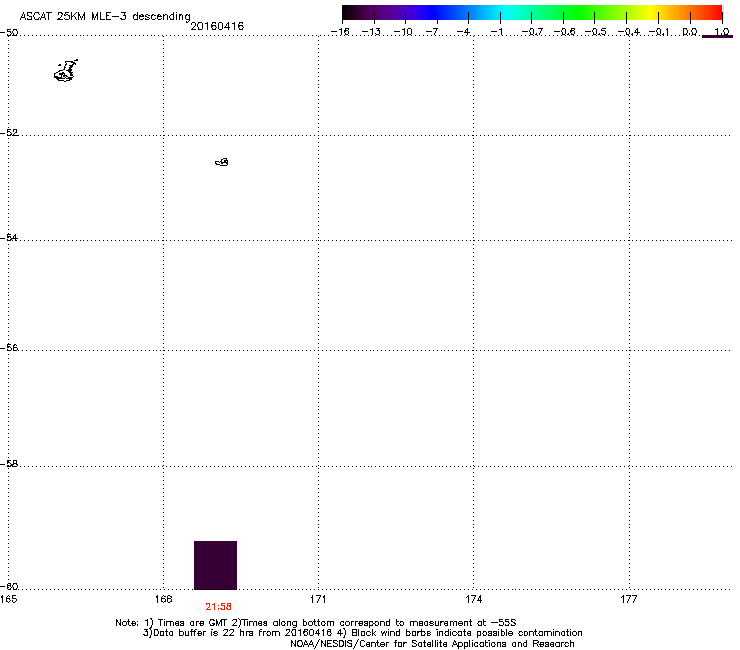The height and width of the screenshot is (650, 740).
Task: Click the color bar label -0.6
Action: point(564,32)
